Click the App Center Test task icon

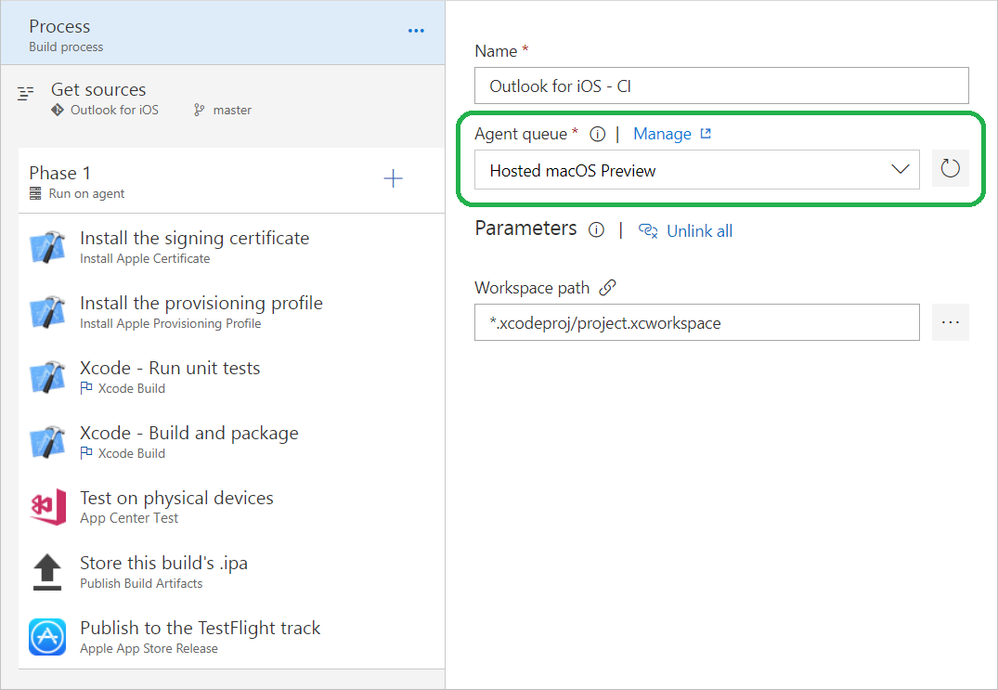pos(48,507)
